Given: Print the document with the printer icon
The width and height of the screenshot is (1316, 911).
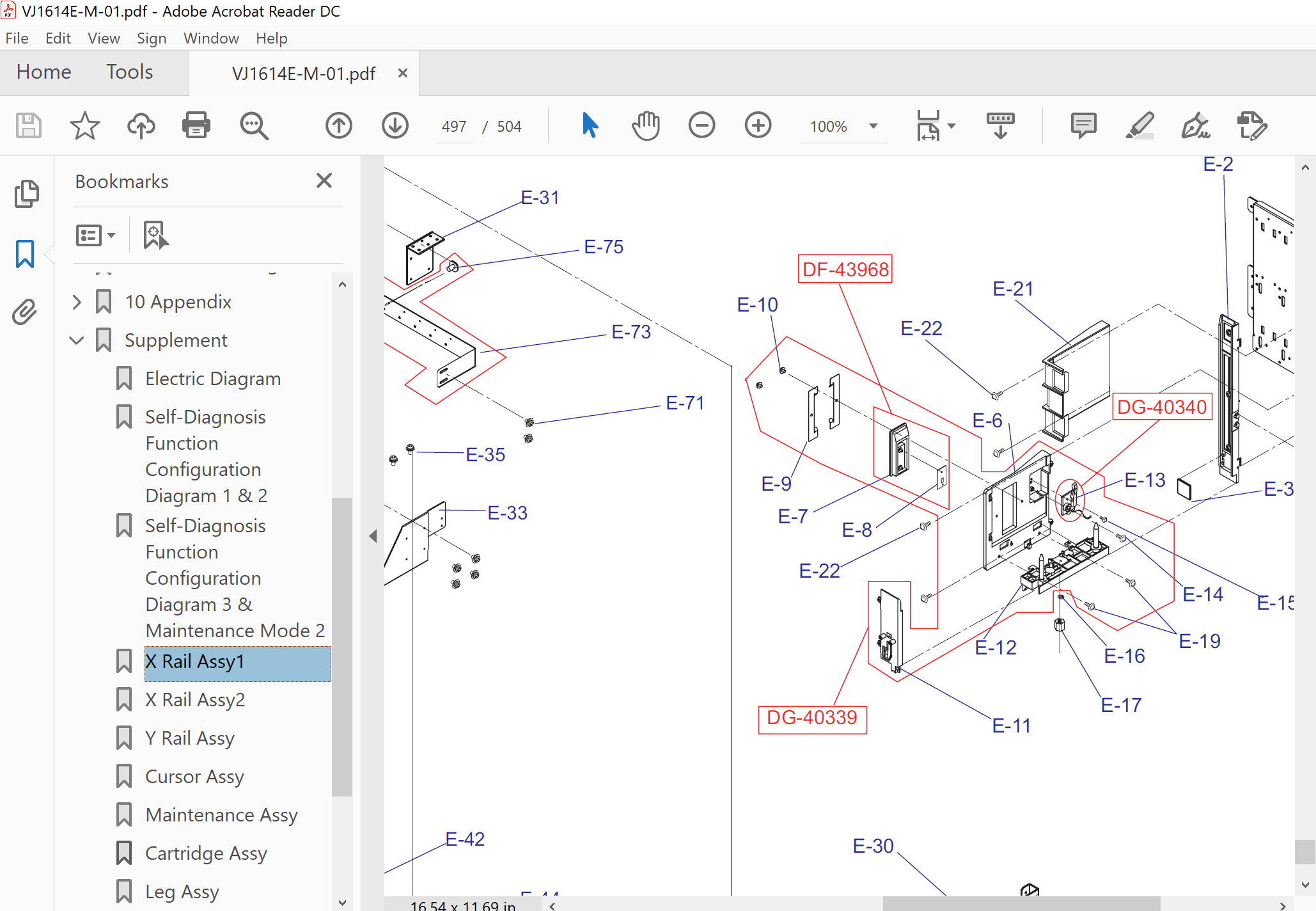Looking at the screenshot, I should (x=196, y=125).
